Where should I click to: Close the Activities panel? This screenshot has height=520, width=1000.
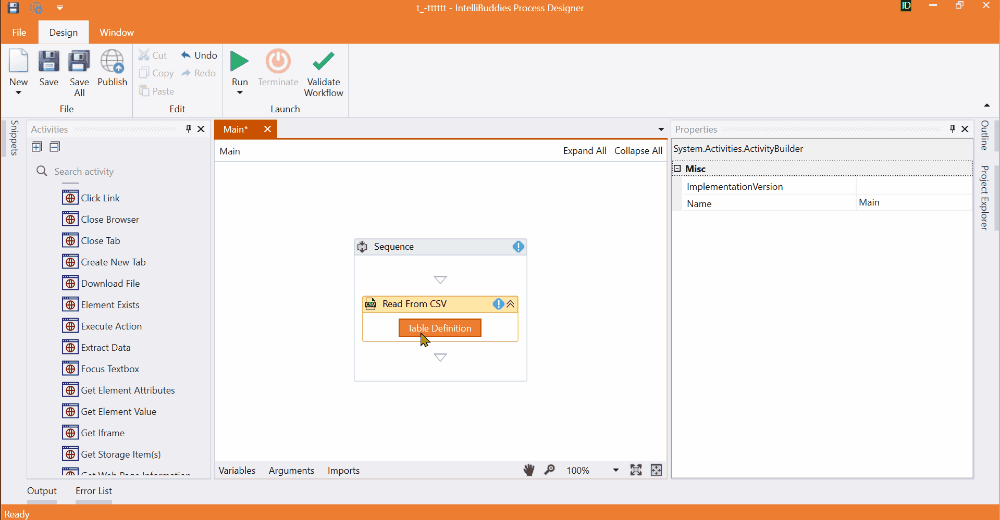(x=201, y=129)
